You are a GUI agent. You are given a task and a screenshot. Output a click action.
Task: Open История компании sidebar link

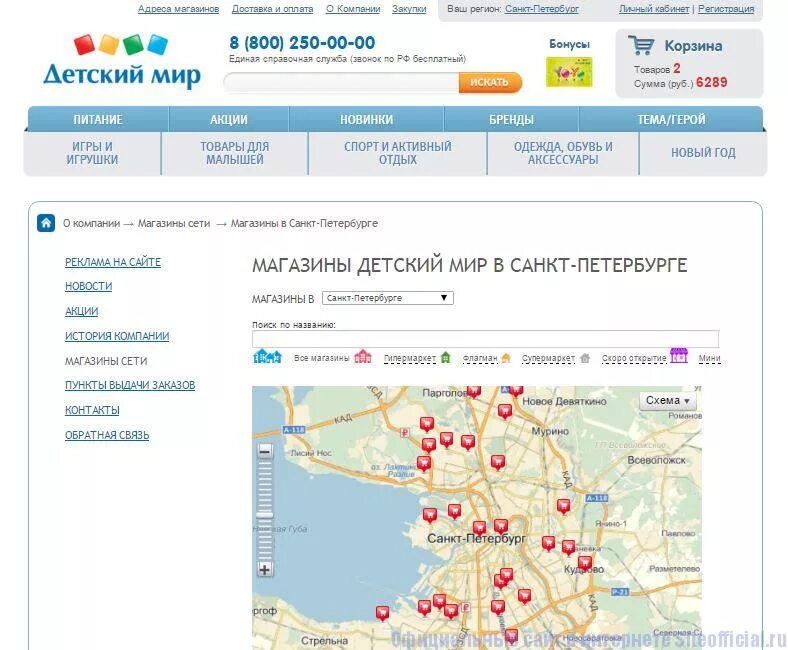coord(117,336)
